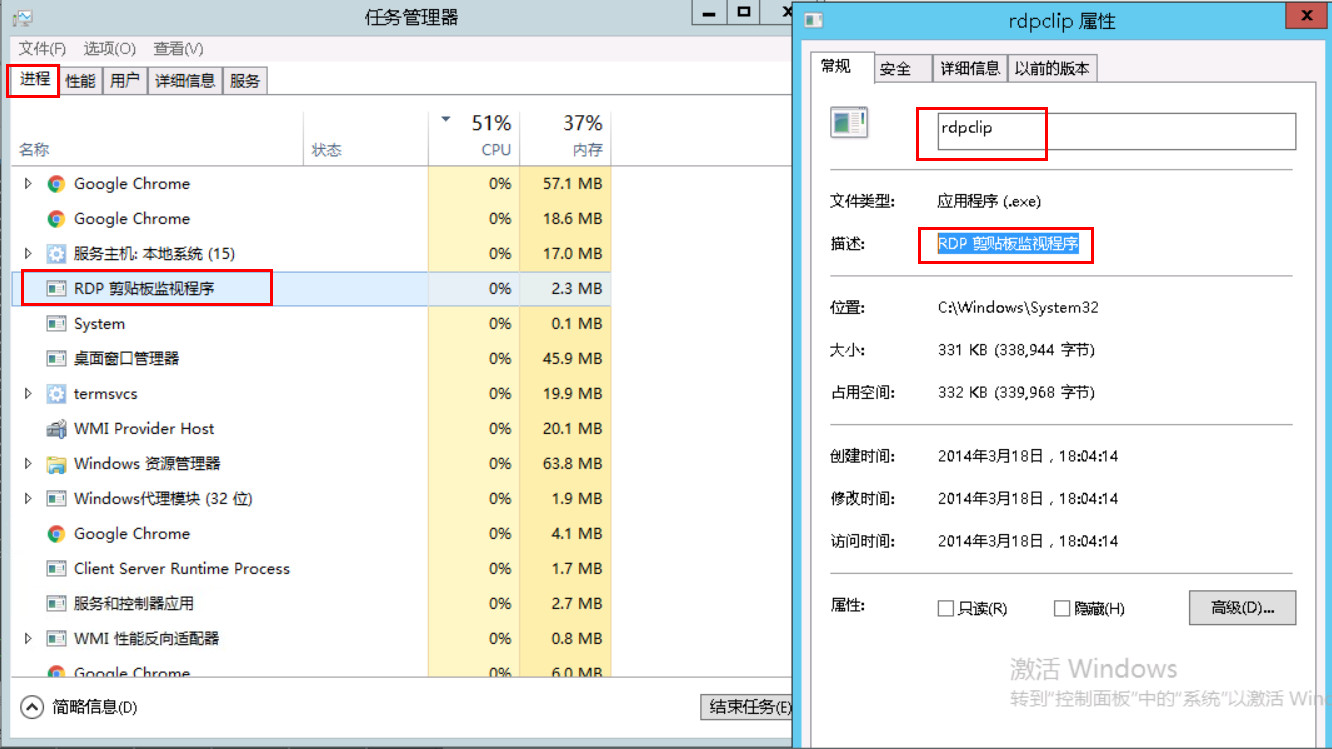Click the RDP 剪贴板监视程序 process icon

pyautogui.click(x=56, y=289)
